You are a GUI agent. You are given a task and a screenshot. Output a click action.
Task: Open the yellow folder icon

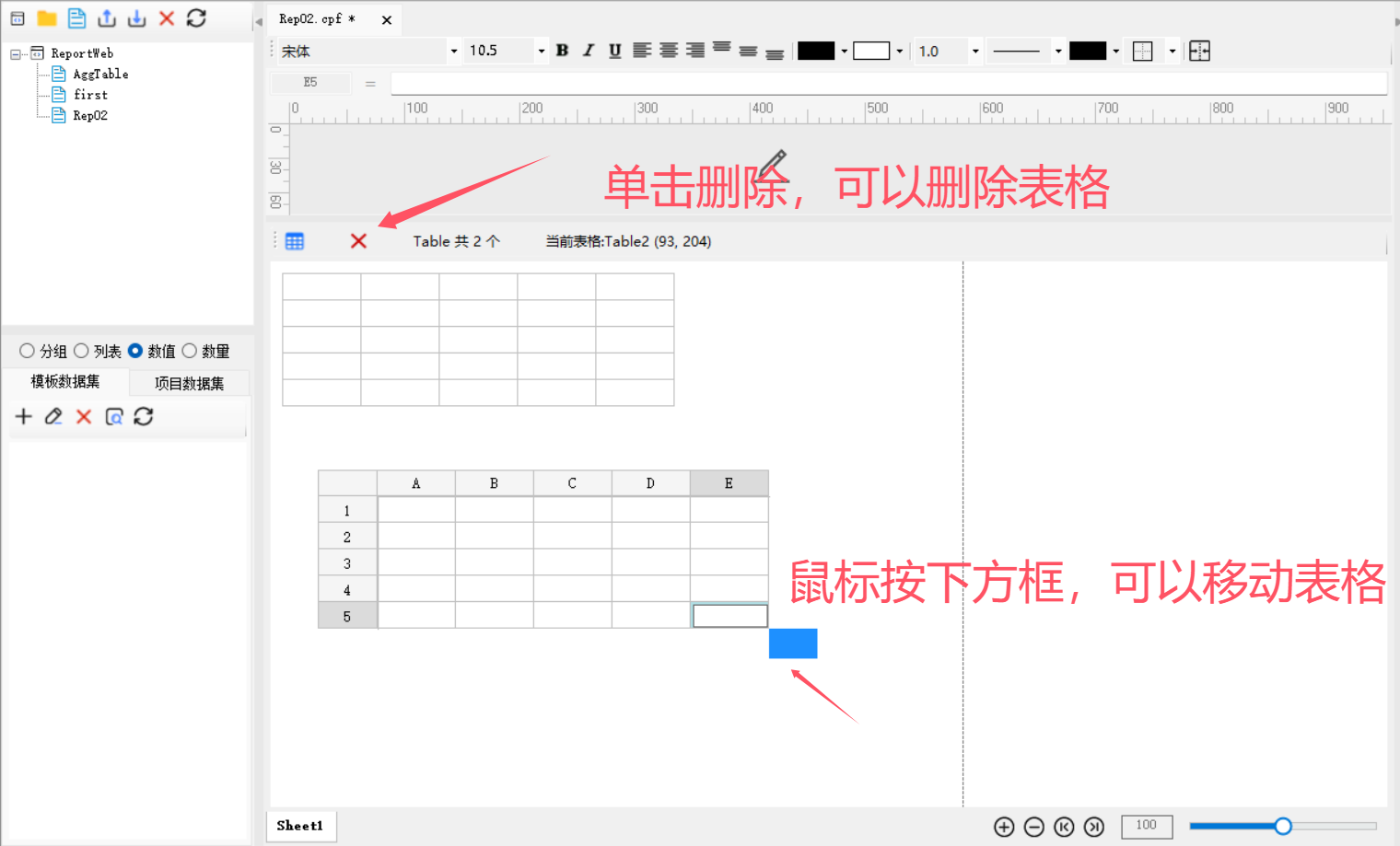pos(47,18)
